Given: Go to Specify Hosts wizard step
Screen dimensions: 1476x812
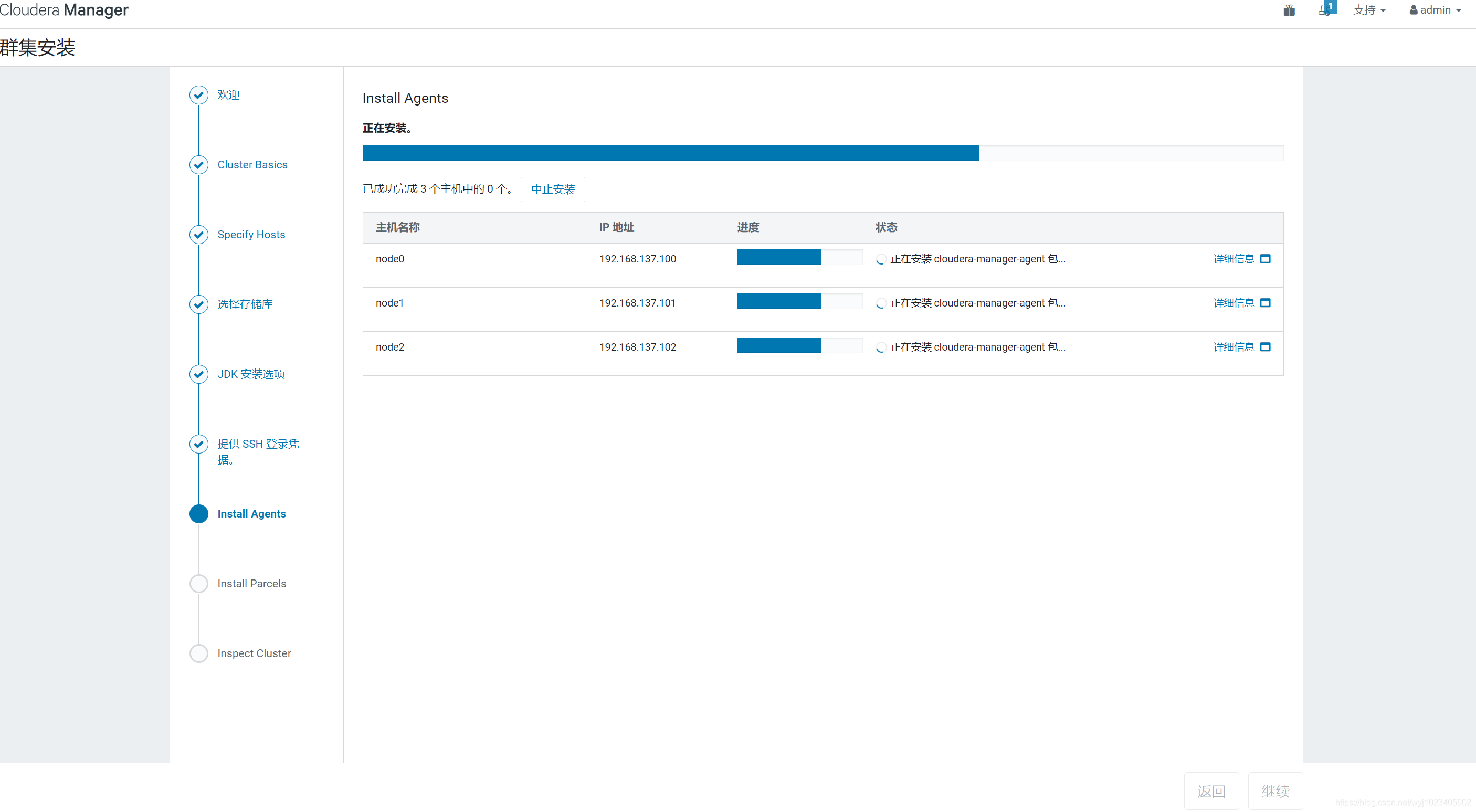Looking at the screenshot, I should [x=251, y=235].
